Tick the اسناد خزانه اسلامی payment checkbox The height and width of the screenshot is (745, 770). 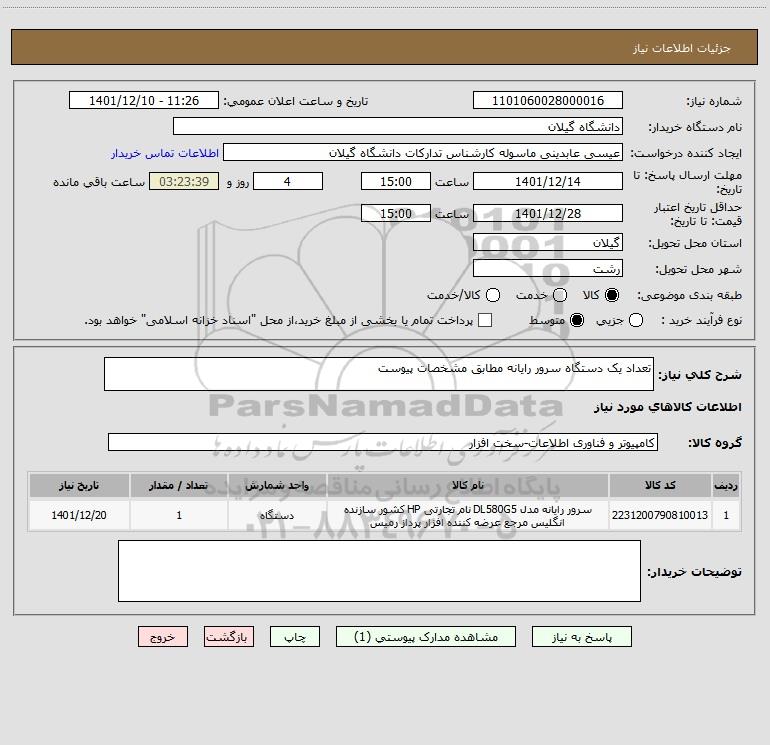[485, 320]
